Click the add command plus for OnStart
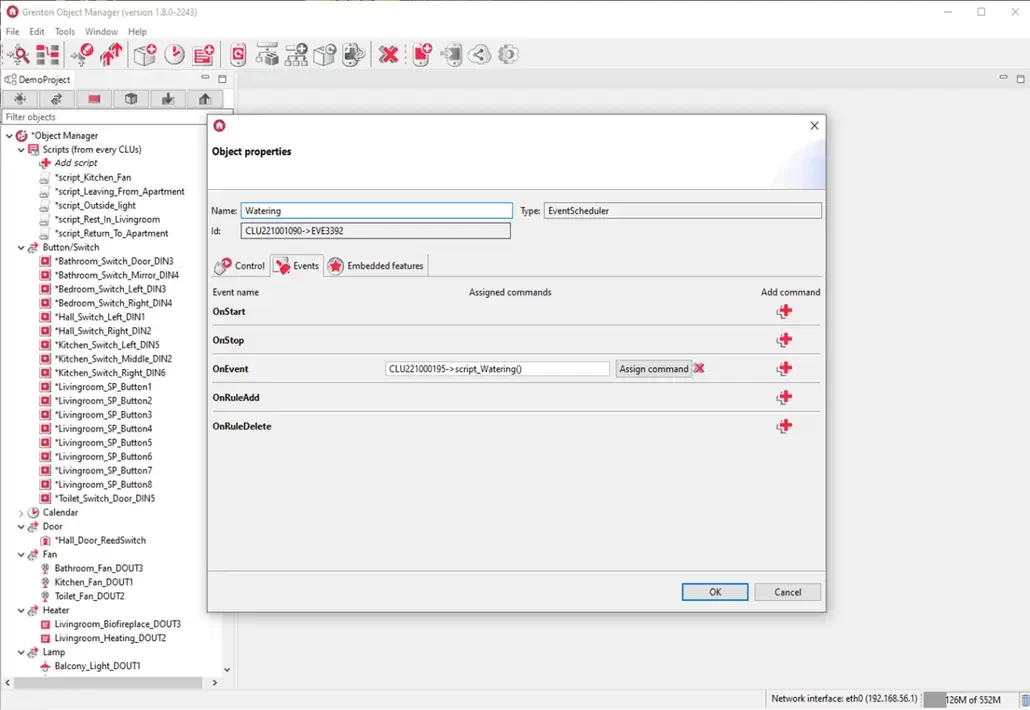The height and width of the screenshot is (710, 1030). coord(784,312)
